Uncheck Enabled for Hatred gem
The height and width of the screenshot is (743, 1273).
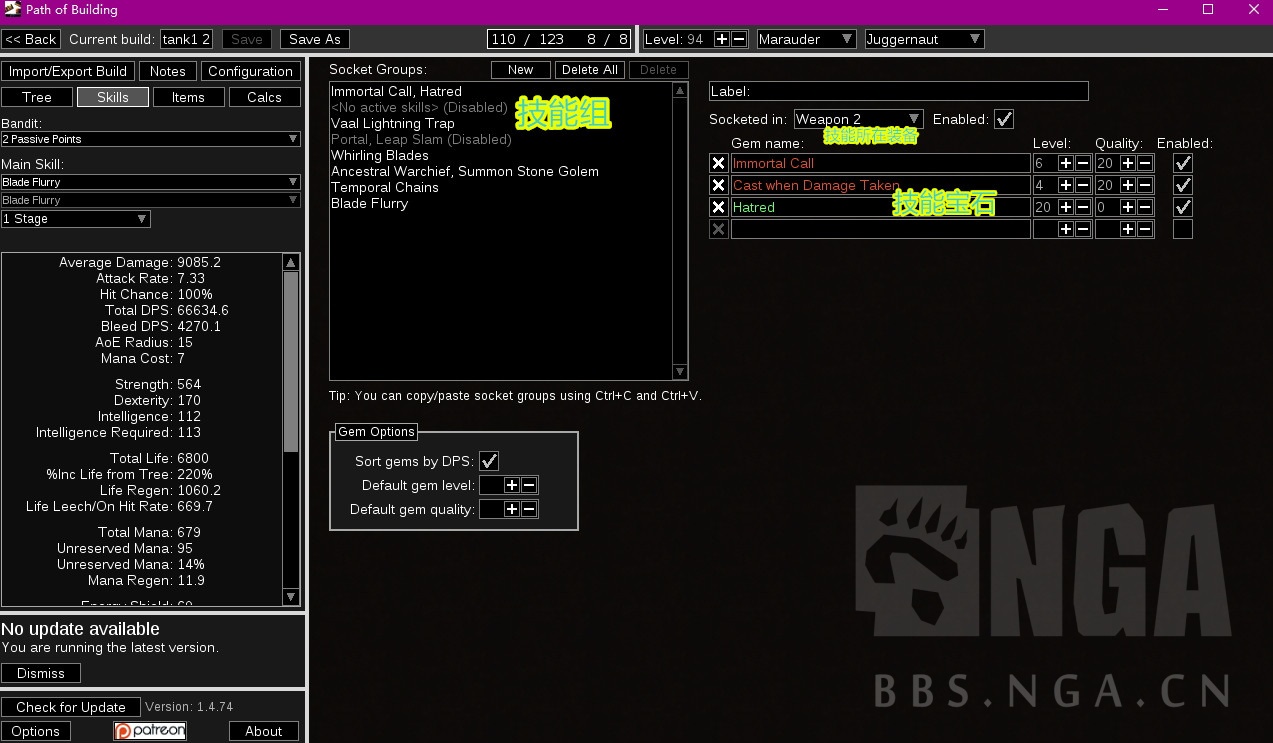point(1183,207)
